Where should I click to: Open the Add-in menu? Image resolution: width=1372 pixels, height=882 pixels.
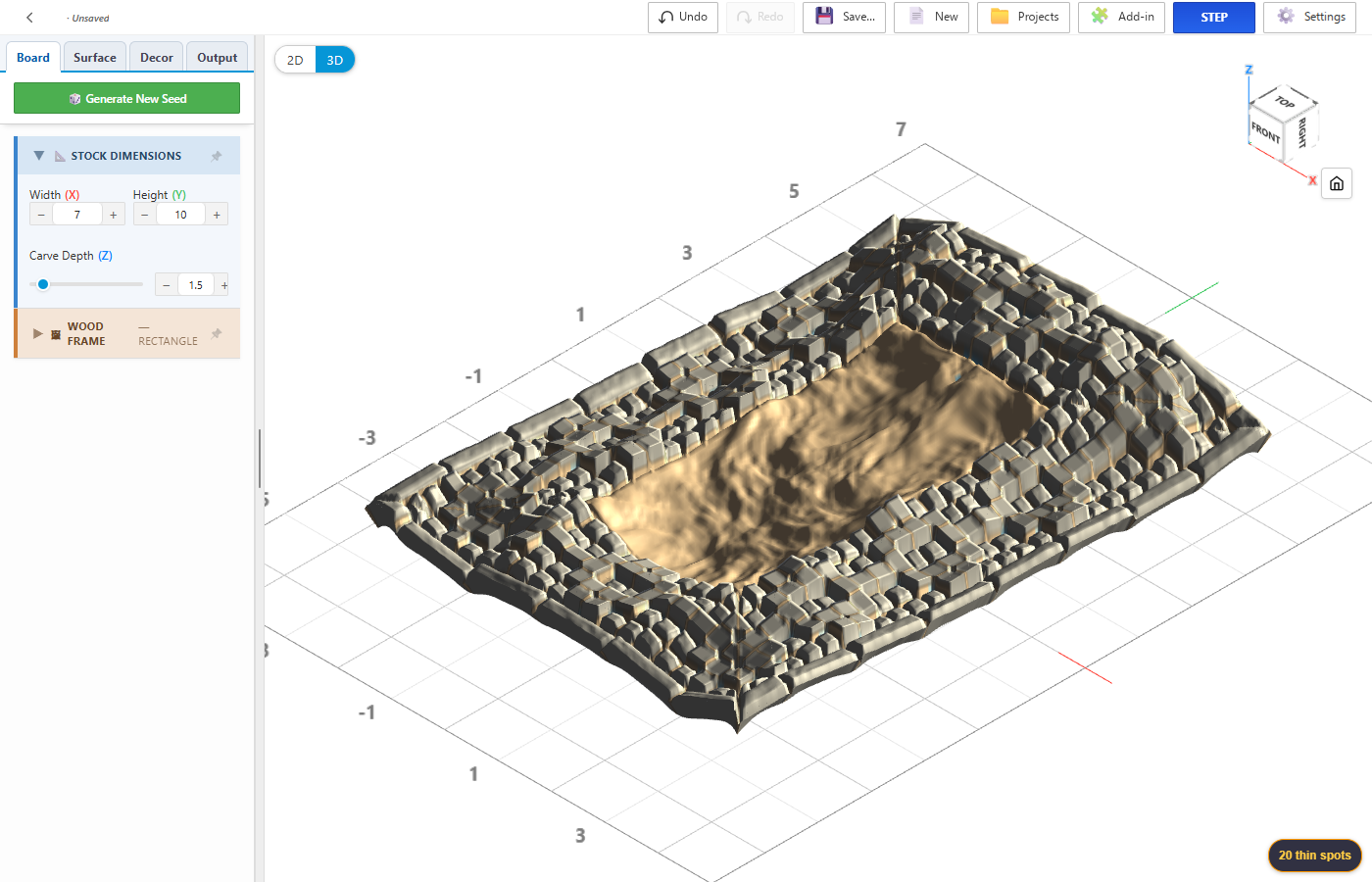1122,18
